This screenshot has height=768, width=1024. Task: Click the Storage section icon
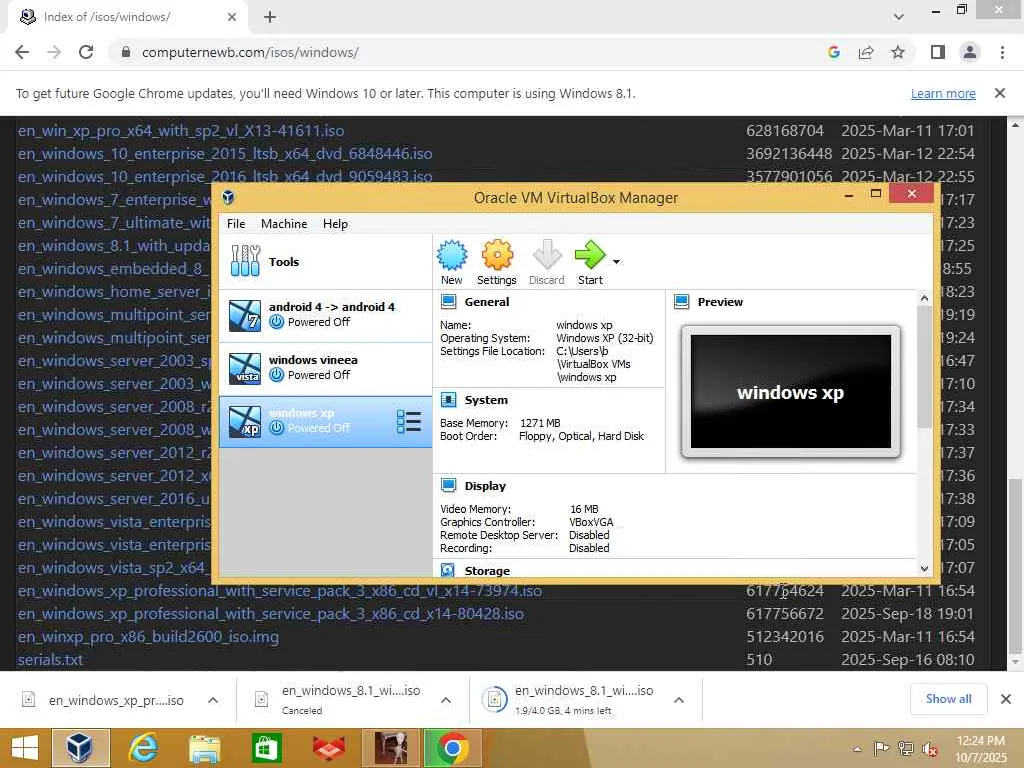pyautogui.click(x=448, y=570)
